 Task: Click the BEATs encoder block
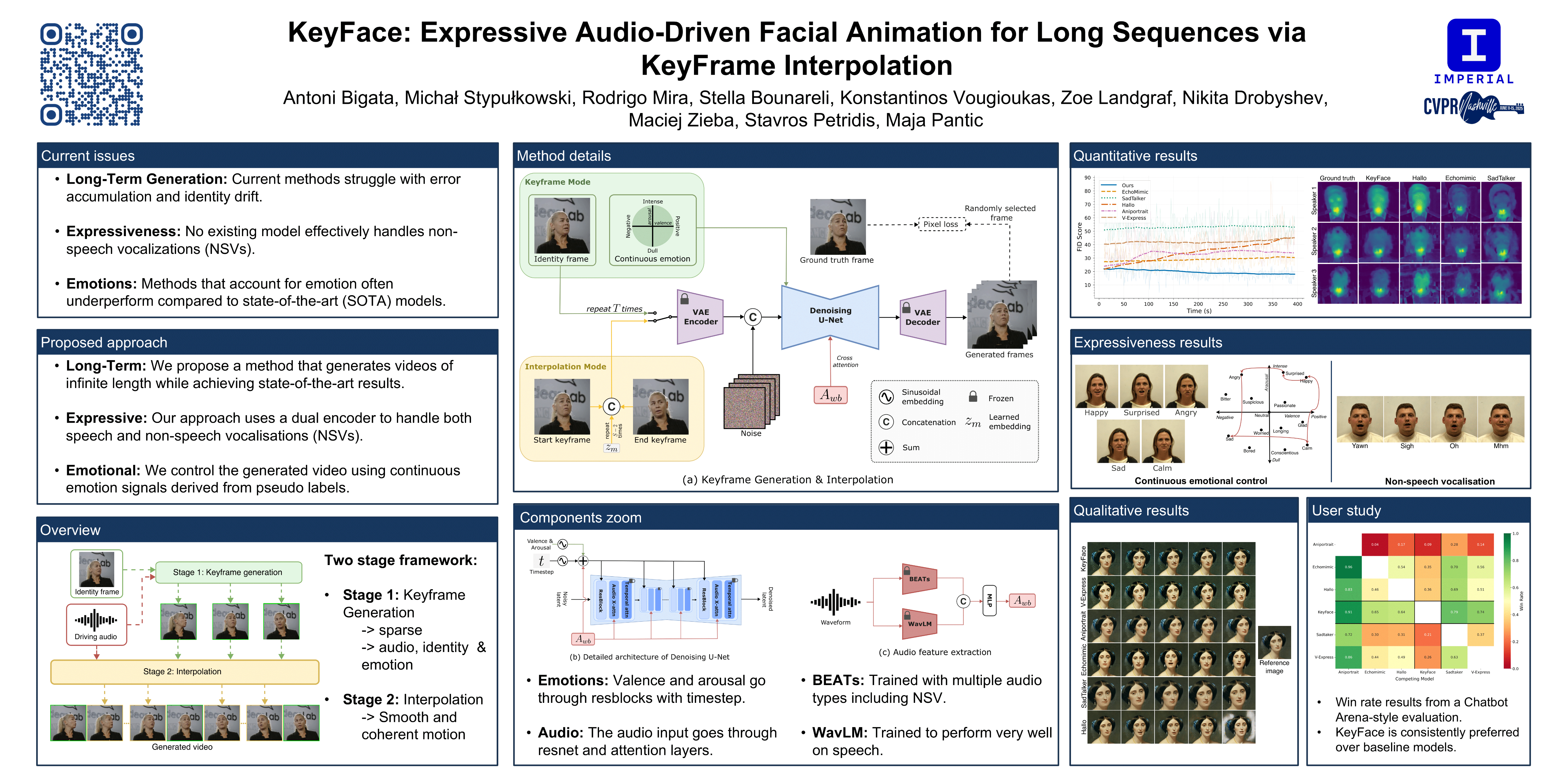(x=919, y=579)
